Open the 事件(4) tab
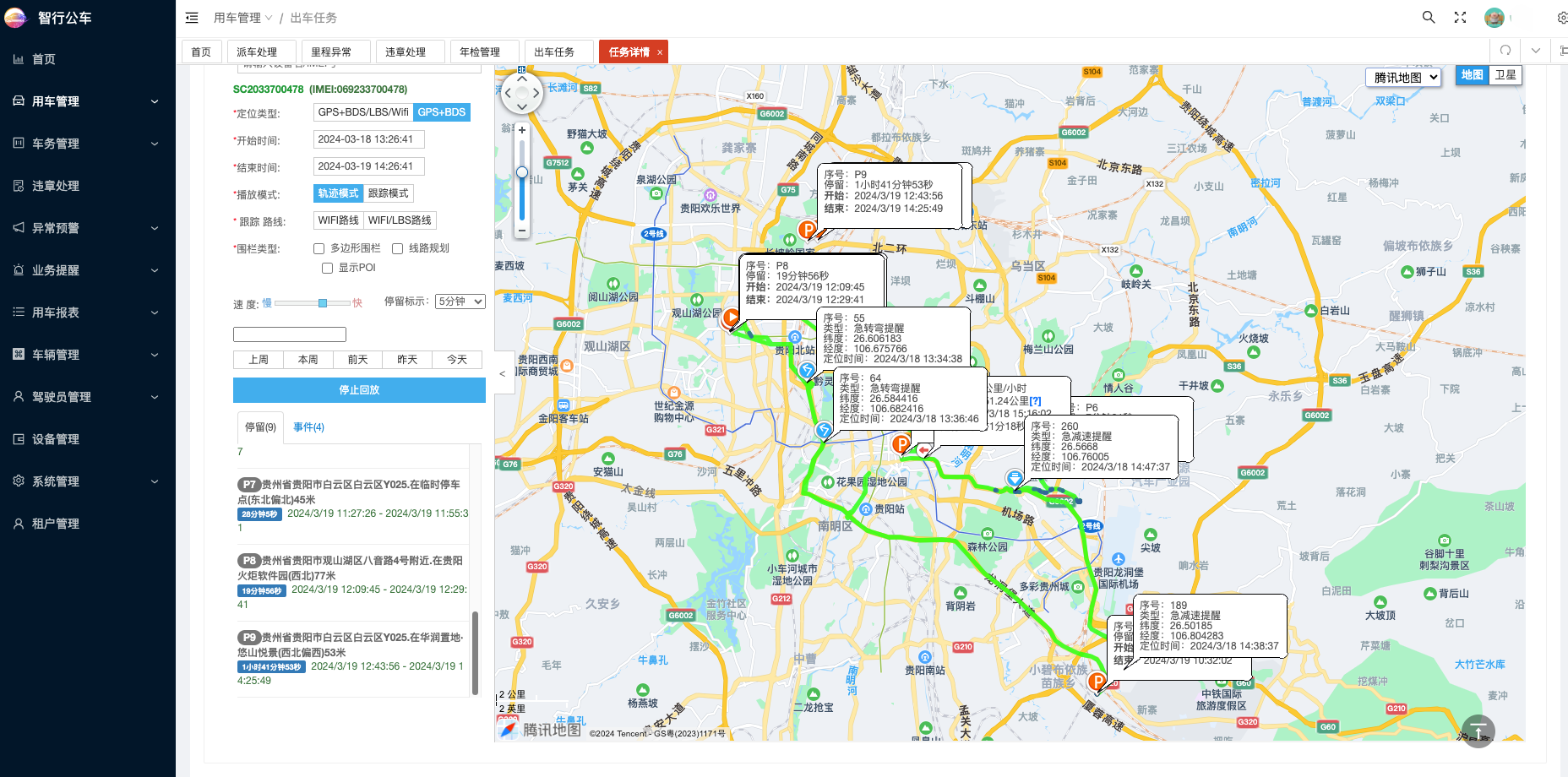Viewport: 1568px width, 777px height. click(308, 427)
